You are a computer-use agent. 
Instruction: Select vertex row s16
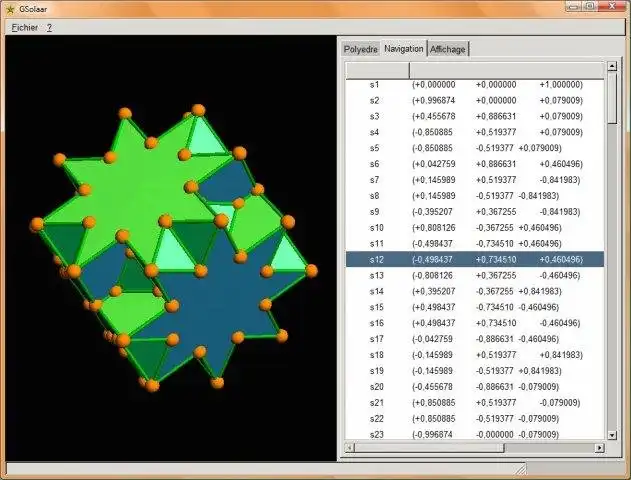[x=475, y=323]
